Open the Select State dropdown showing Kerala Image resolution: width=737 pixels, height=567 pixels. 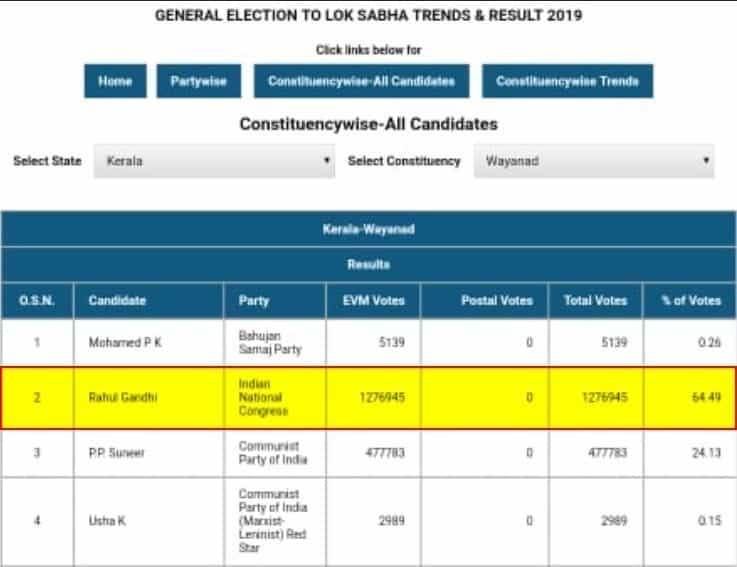click(214, 161)
